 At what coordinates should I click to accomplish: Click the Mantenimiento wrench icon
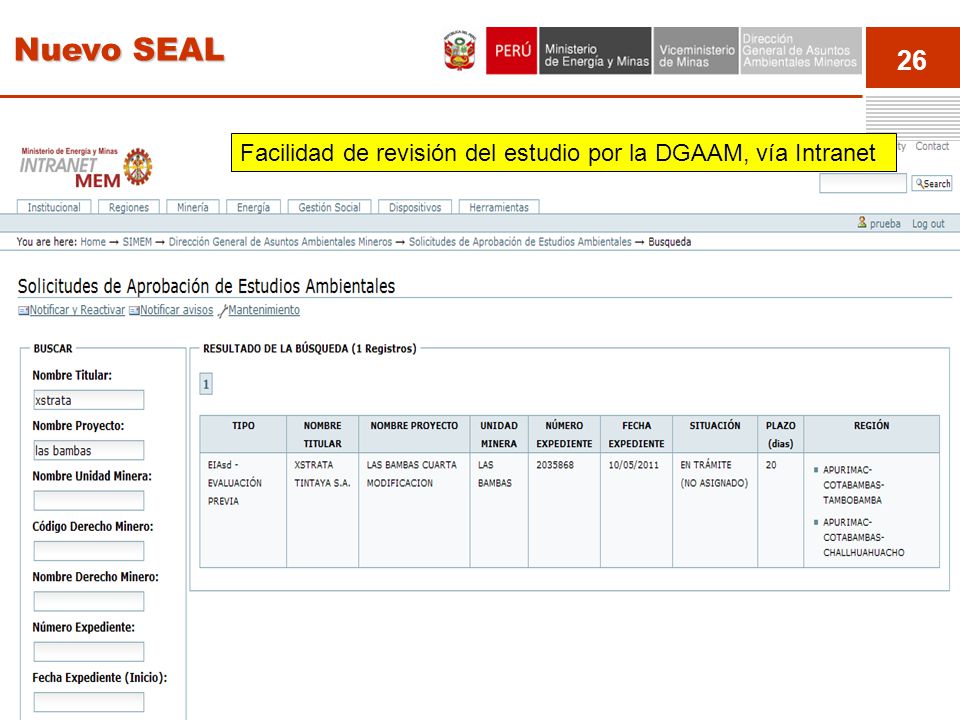[x=223, y=311]
